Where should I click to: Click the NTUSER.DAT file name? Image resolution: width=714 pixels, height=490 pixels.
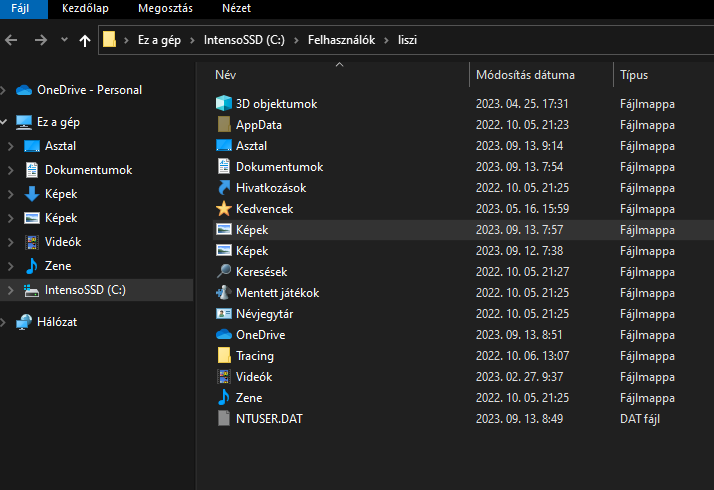269,419
